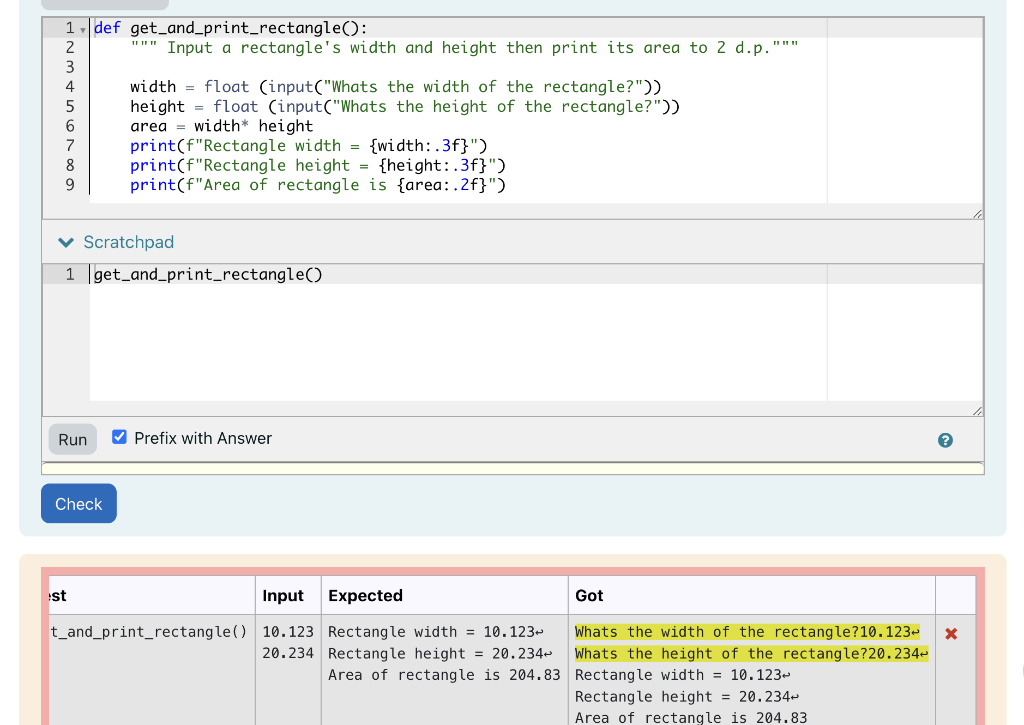The height and width of the screenshot is (725, 1024).
Task: Click the Scratchpad editor's resize grip
Action: click(x=977, y=409)
